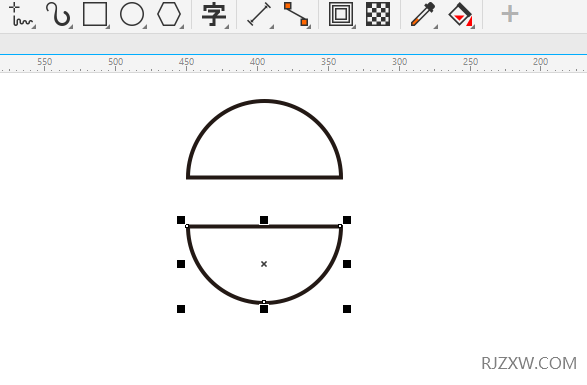This screenshot has width=587, height=385.
Task: Activate the Polygon tool
Action: click(169, 14)
